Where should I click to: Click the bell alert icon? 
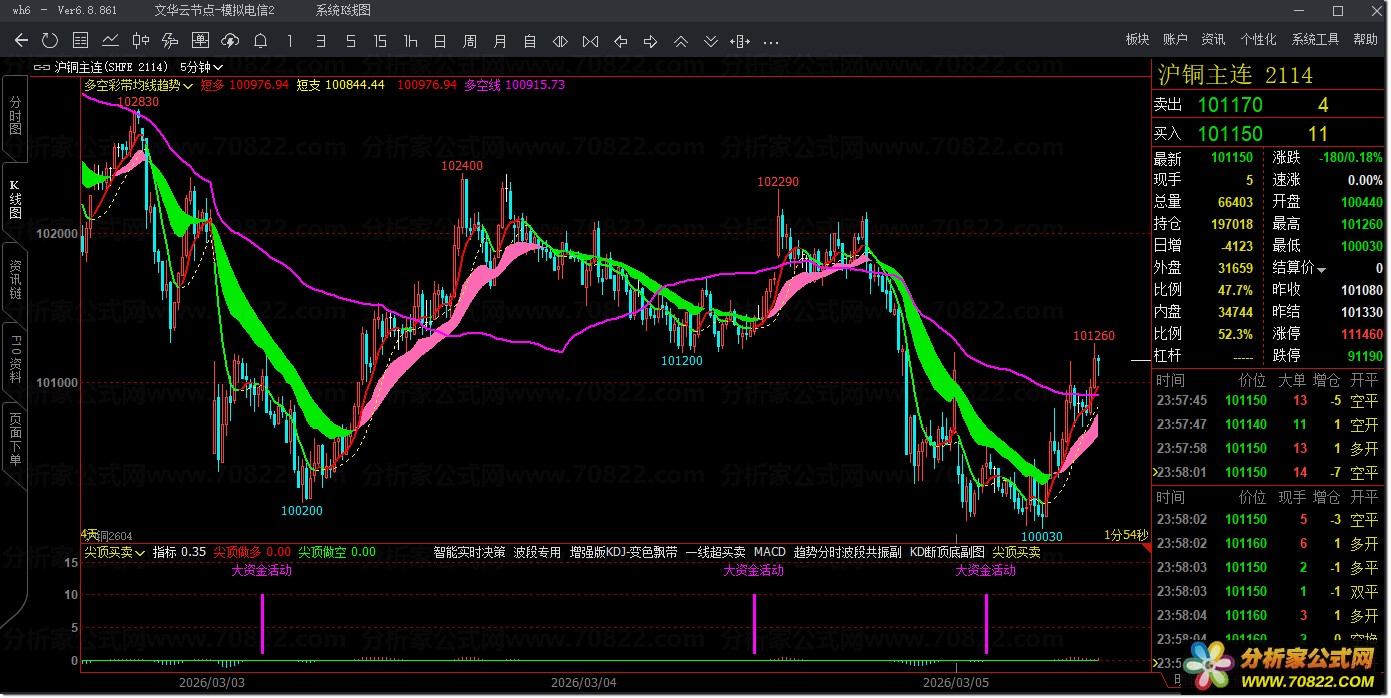260,41
